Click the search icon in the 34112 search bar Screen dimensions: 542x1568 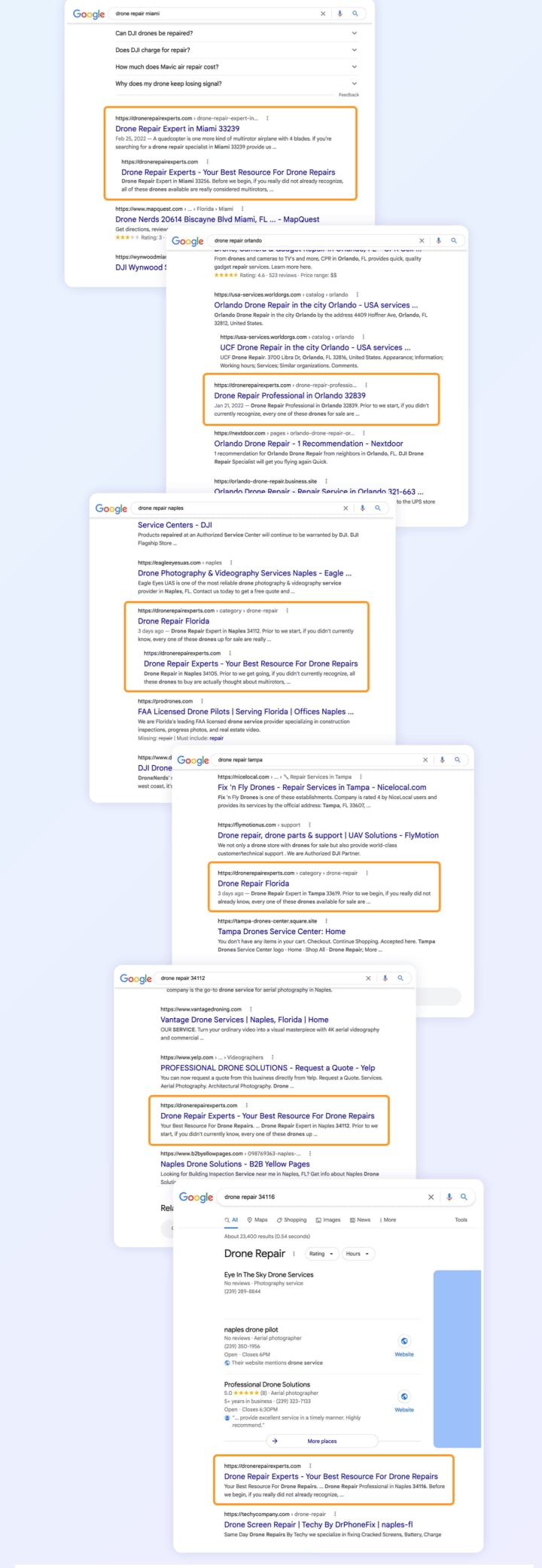(400, 978)
